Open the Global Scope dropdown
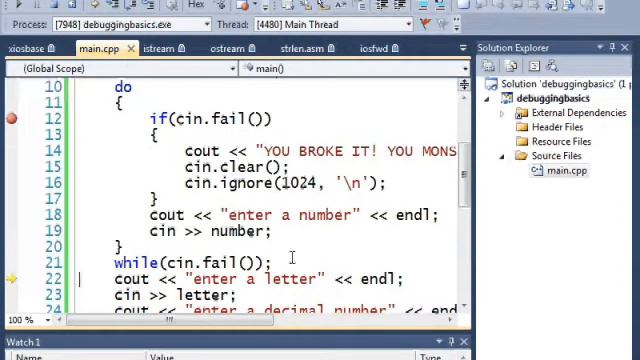The image size is (640, 360). (121, 69)
